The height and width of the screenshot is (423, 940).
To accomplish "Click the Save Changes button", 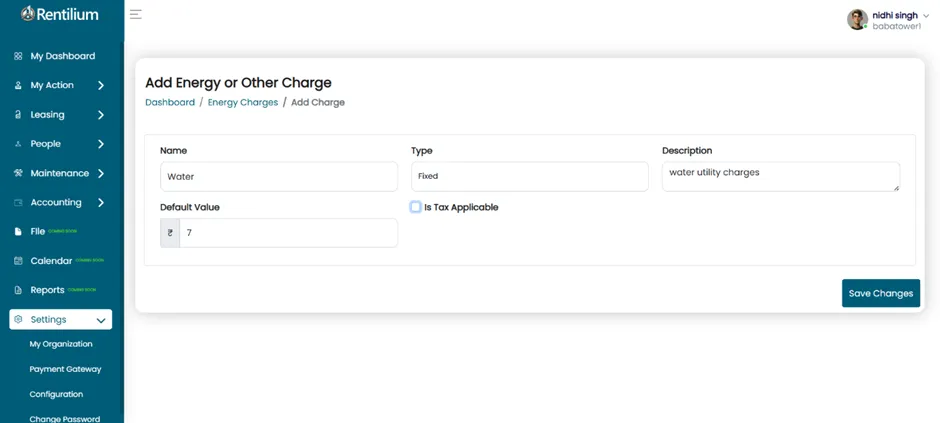I will coord(881,293).
